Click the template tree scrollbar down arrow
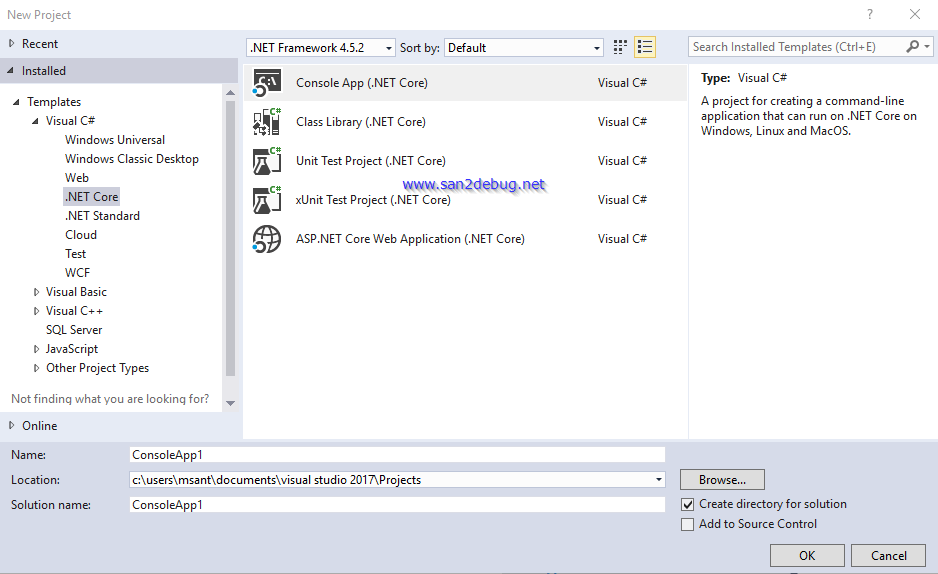 coord(230,404)
